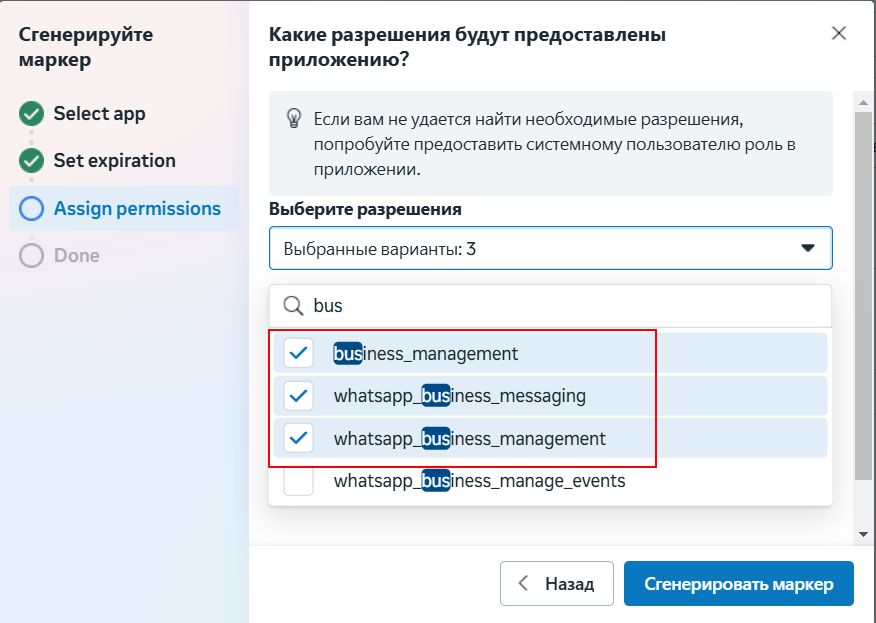876x623 pixels.
Task: Select the Assign permissions step
Action: [136, 208]
